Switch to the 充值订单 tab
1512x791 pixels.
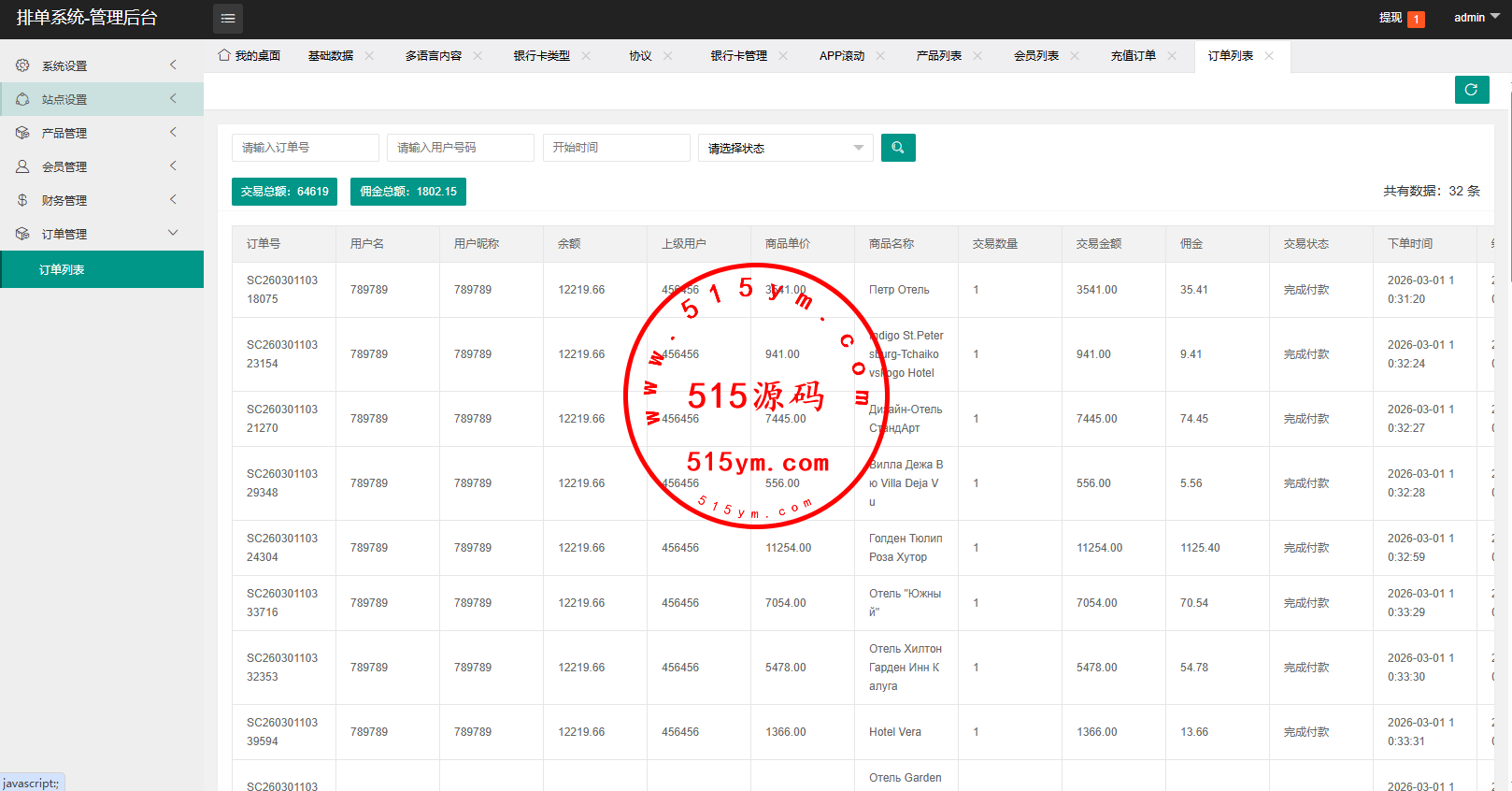click(1134, 56)
